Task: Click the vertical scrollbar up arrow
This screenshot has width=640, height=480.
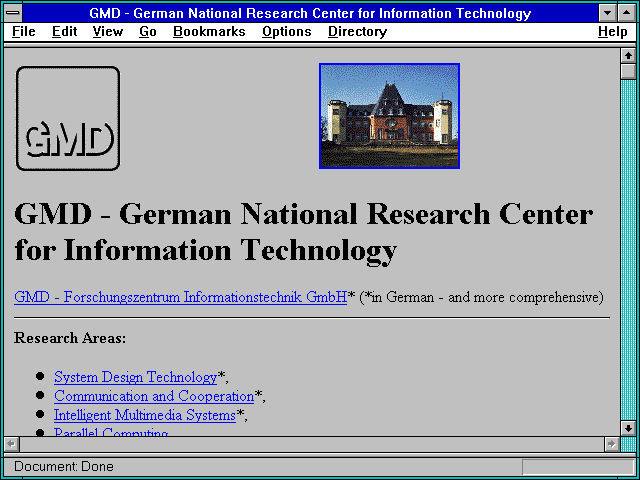Action: point(628,56)
